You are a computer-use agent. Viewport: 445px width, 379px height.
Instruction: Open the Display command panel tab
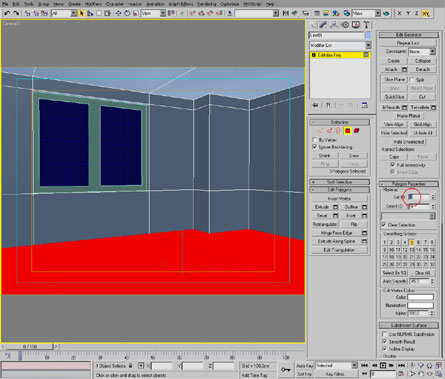pos(356,25)
